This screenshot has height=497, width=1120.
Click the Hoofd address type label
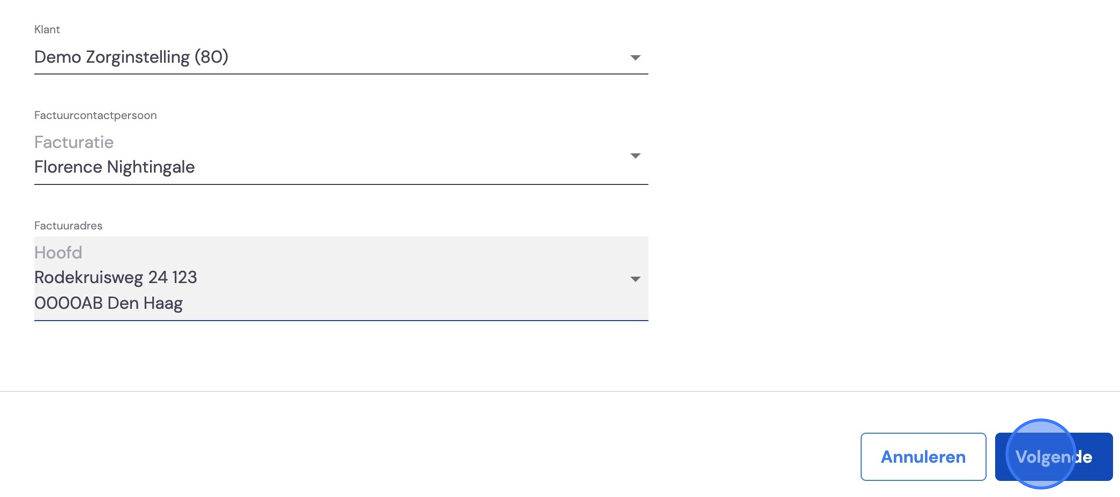point(58,252)
